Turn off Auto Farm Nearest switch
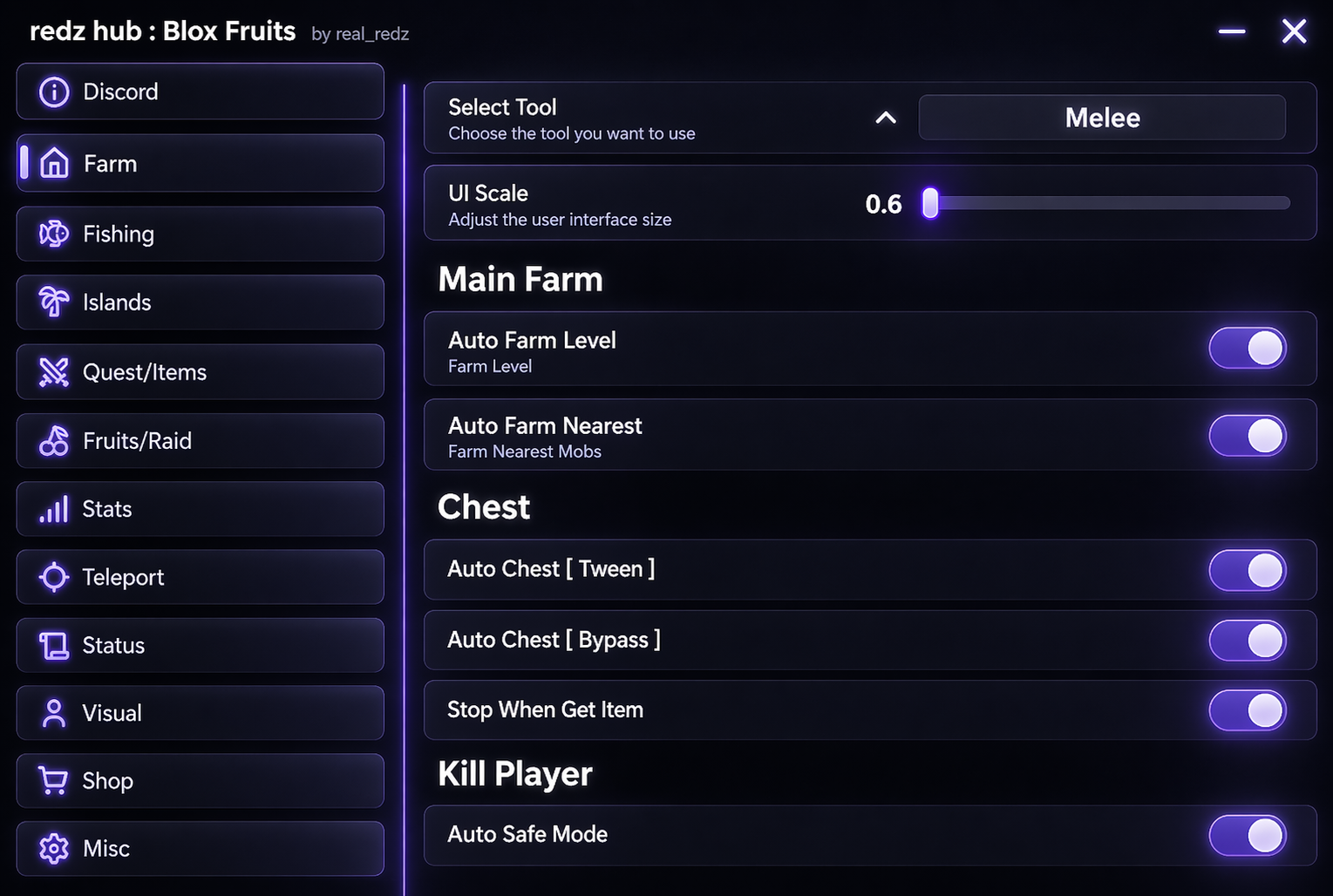The height and width of the screenshot is (896, 1333). (1248, 436)
